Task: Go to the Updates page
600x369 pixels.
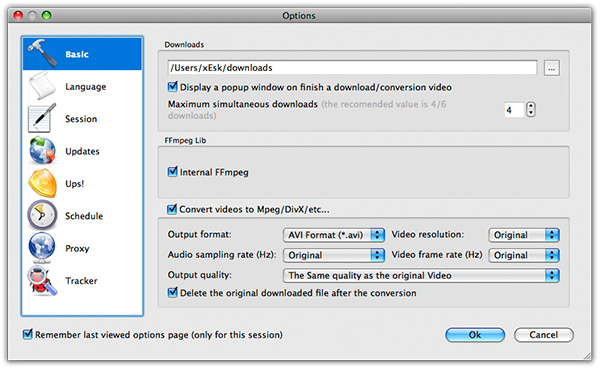Action: coord(82,151)
